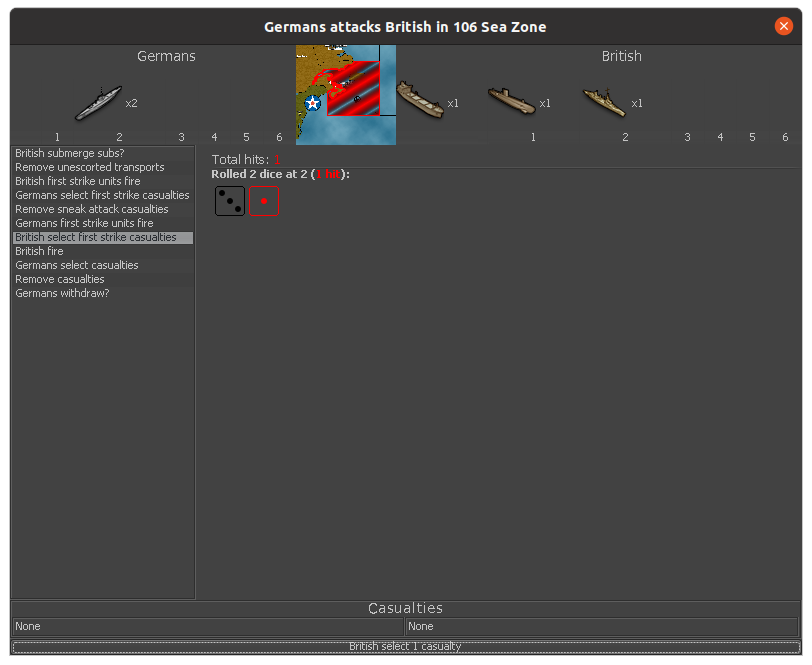Select 'Germans withdraw?' step in list
The image size is (812, 665).
[62, 293]
